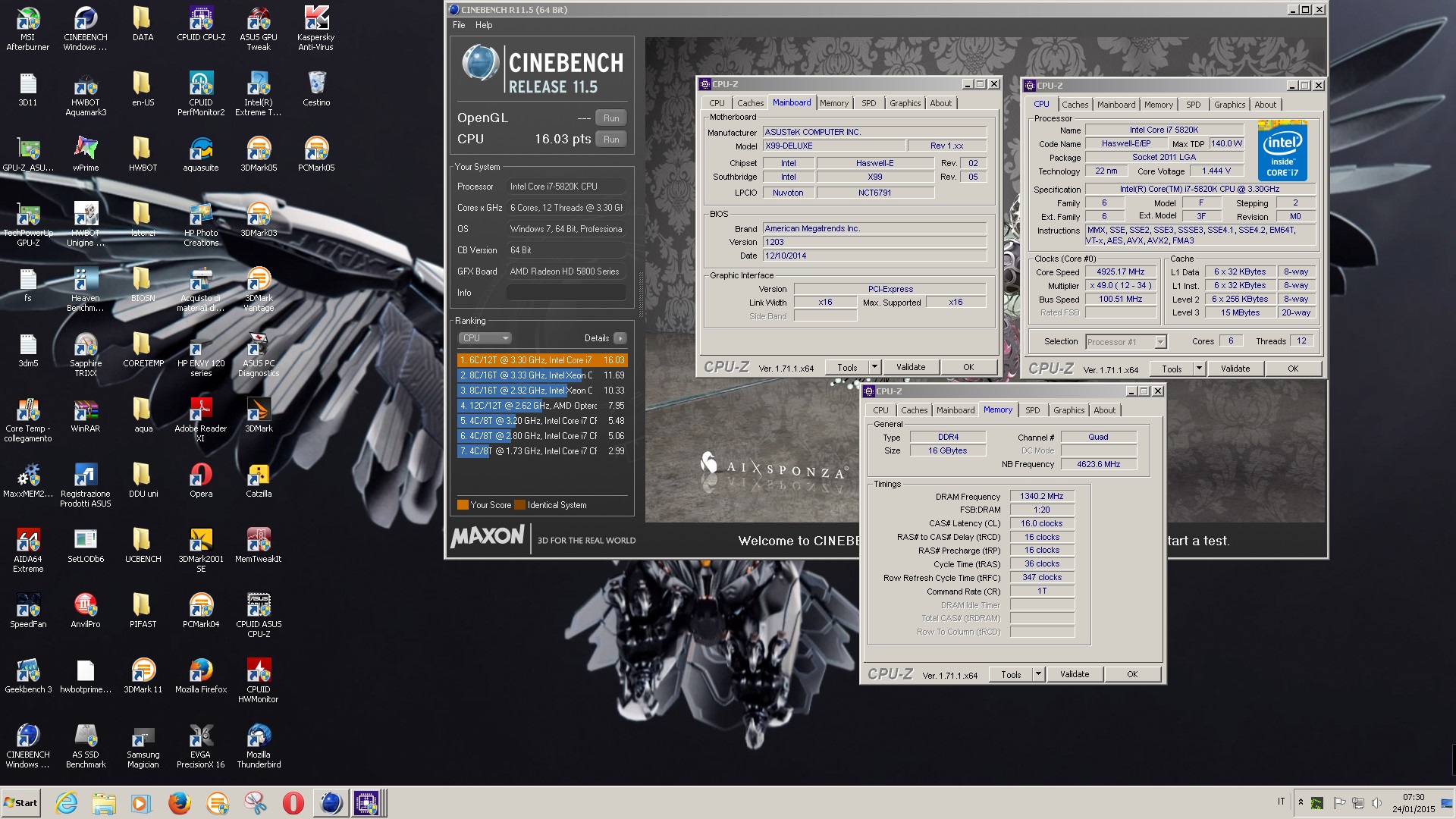Click Validate in Mainboard CPU-Z window
The height and width of the screenshot is (819, 1456).
coord(911,367)
